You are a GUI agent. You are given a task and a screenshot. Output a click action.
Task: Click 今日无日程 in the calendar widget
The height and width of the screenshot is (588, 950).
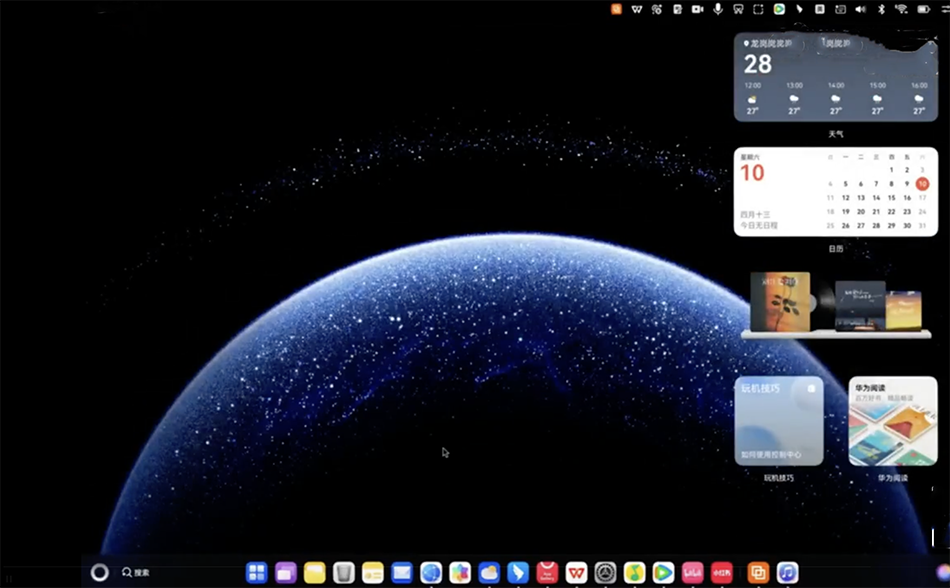(759, 225)
